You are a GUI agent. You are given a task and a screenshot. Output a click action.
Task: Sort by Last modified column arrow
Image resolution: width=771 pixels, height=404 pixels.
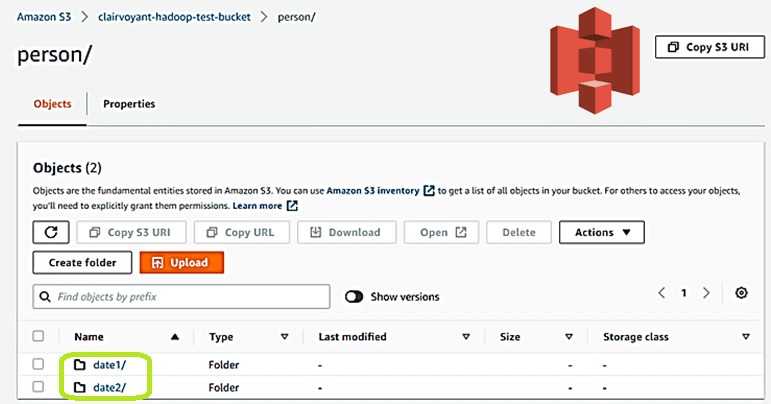click(466, 337)
